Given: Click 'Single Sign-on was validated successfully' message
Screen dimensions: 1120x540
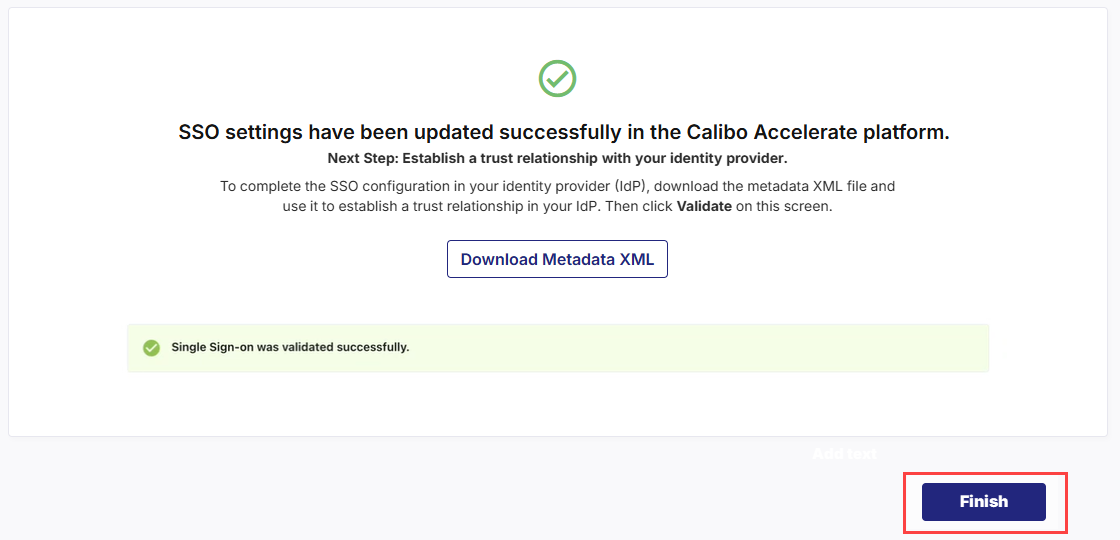Looking at the screenshot, I should click(x=290, y=347).
